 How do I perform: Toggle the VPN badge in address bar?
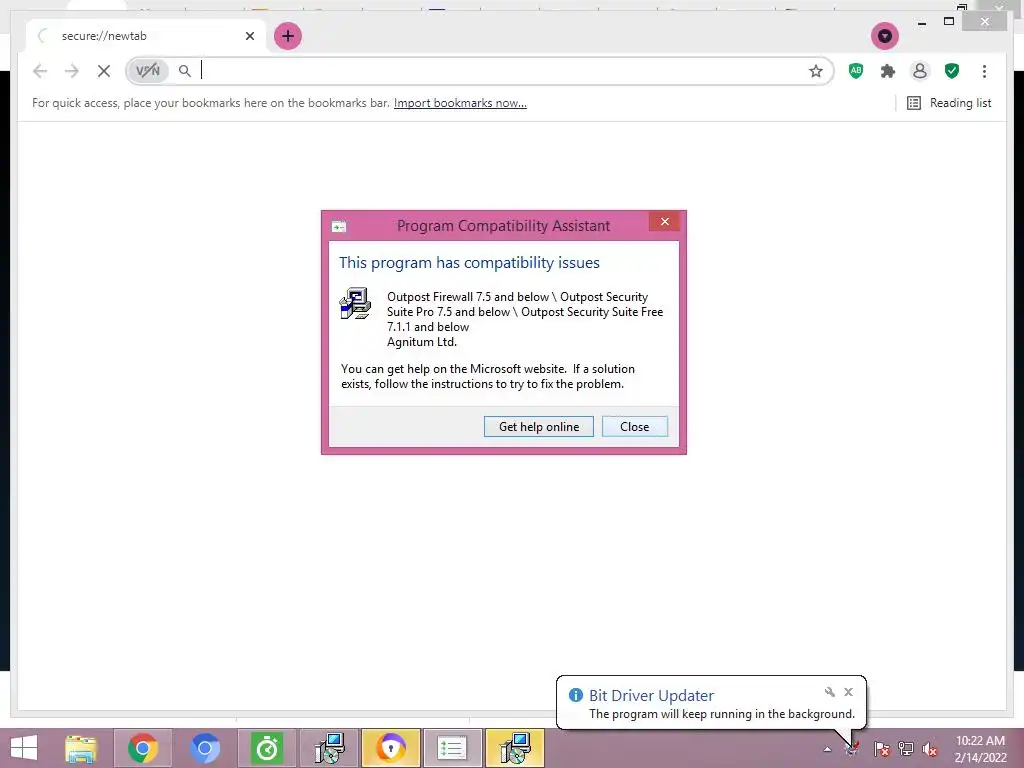pyautogui.click(x=148, y=71)
